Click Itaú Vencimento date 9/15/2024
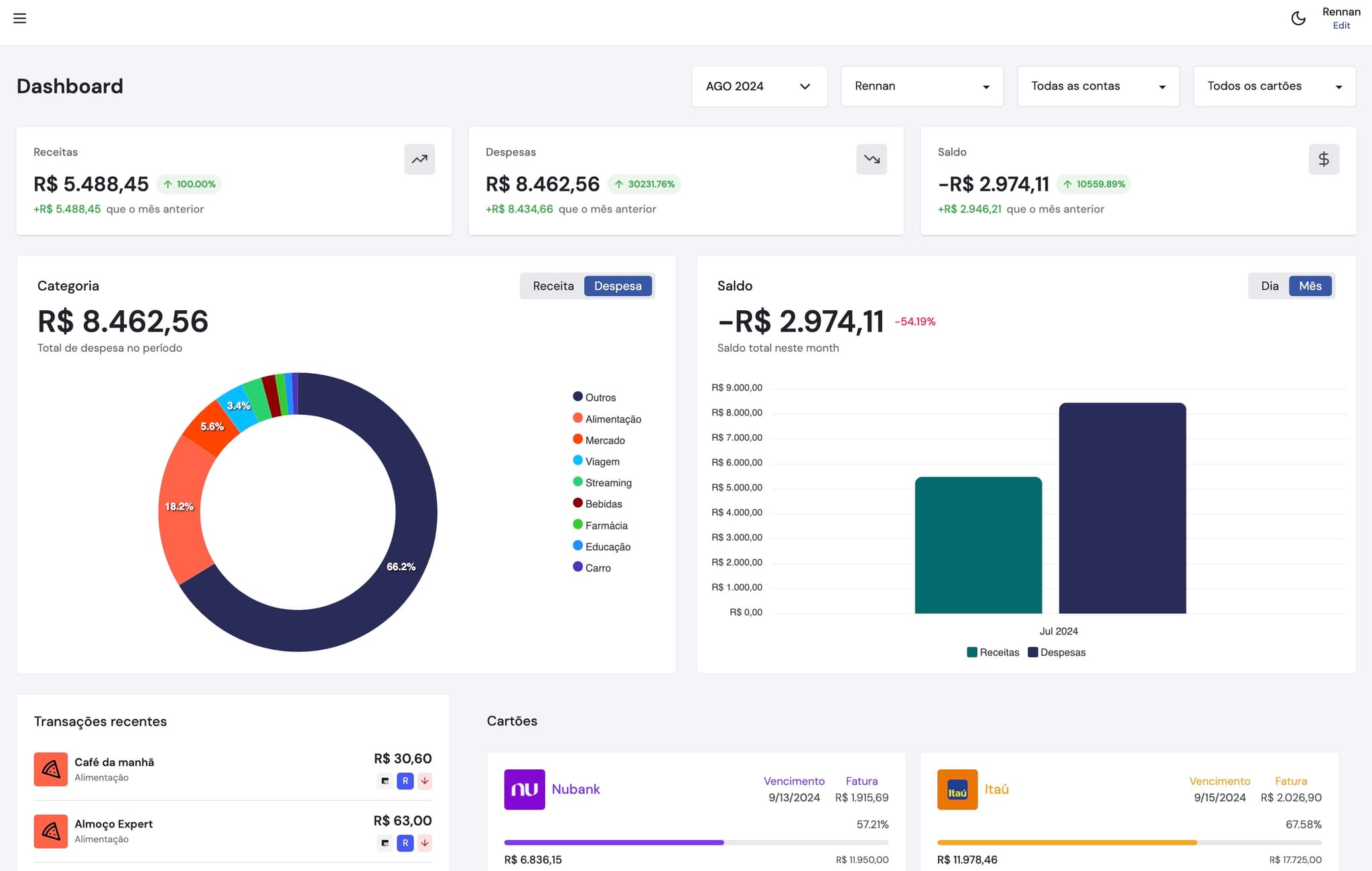The width and height of the screenshot is (1372, 871). (x=1219, y=798)
